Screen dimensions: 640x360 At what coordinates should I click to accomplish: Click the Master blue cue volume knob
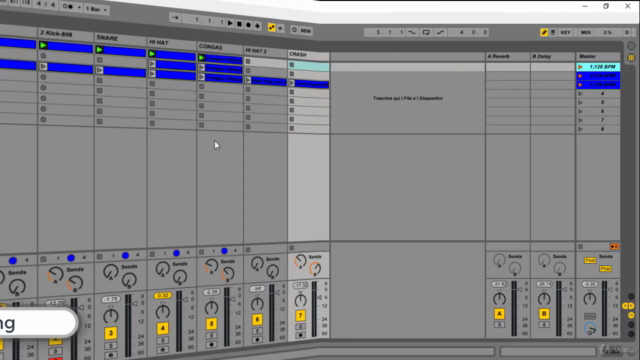(x=590, y=328)
